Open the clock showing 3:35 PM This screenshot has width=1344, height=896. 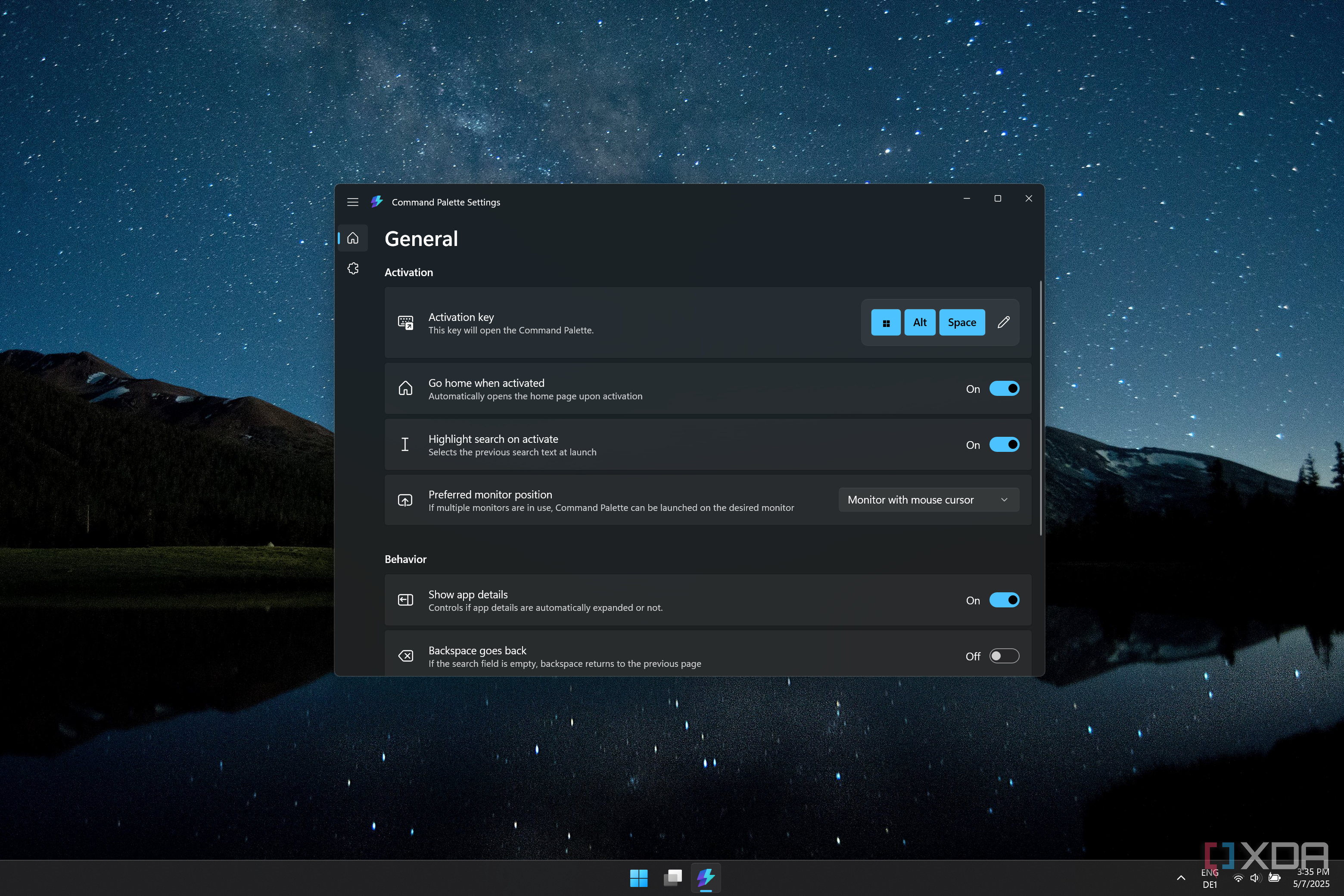click(x=1312, y=878)
